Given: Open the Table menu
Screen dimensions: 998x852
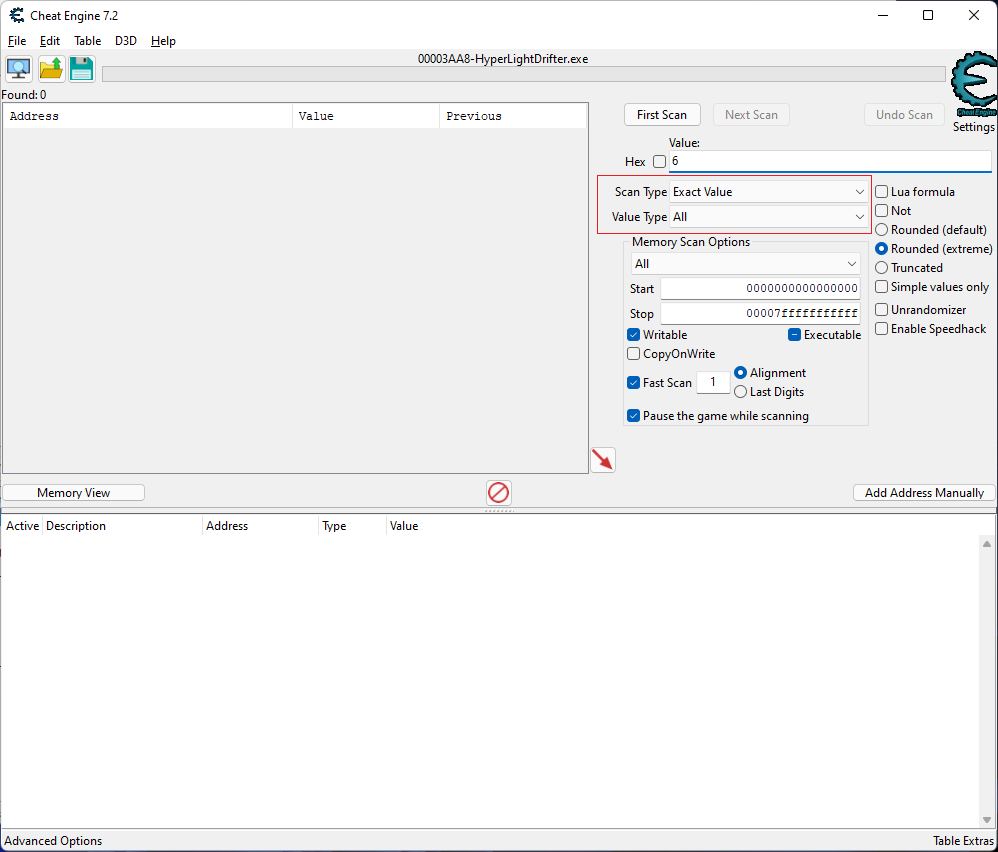Looking at the screenshot, I should pos(87,41).
